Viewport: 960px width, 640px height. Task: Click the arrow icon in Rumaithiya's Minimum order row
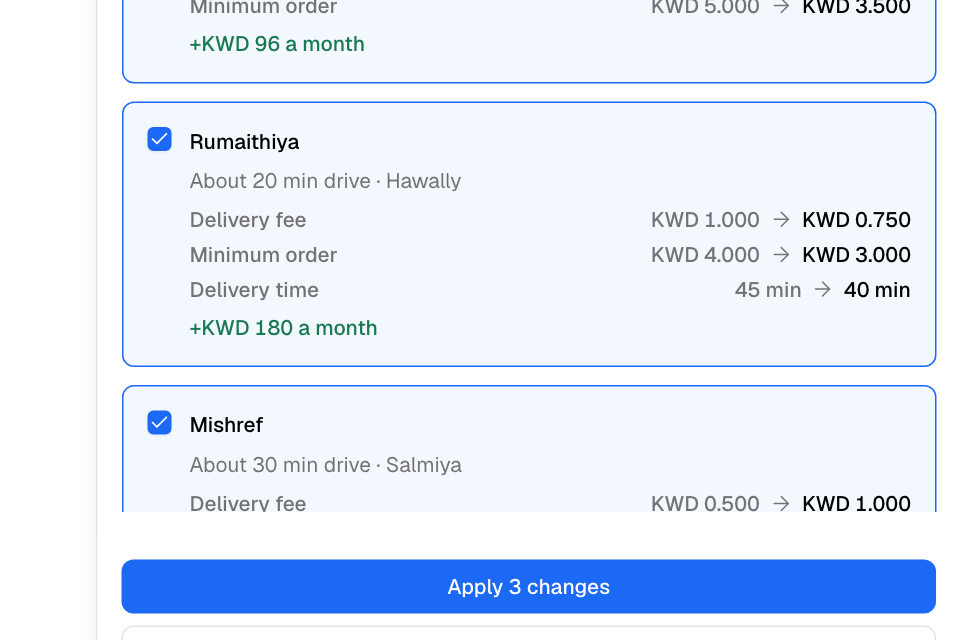tap(781, 254)
